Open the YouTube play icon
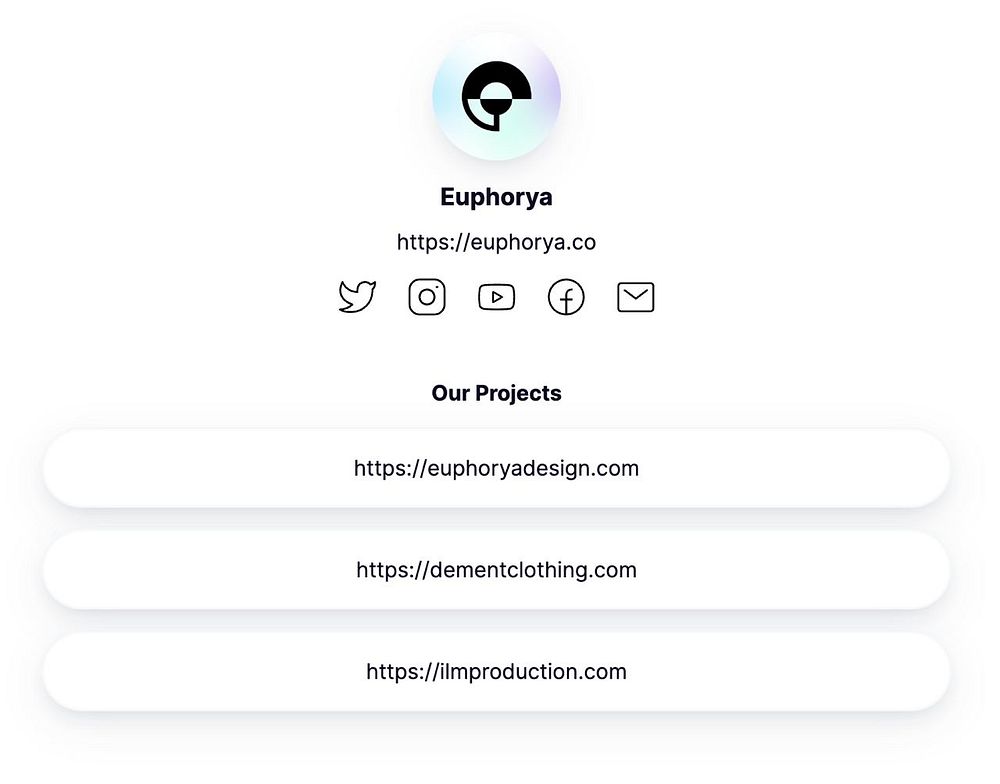 [497, 297]
